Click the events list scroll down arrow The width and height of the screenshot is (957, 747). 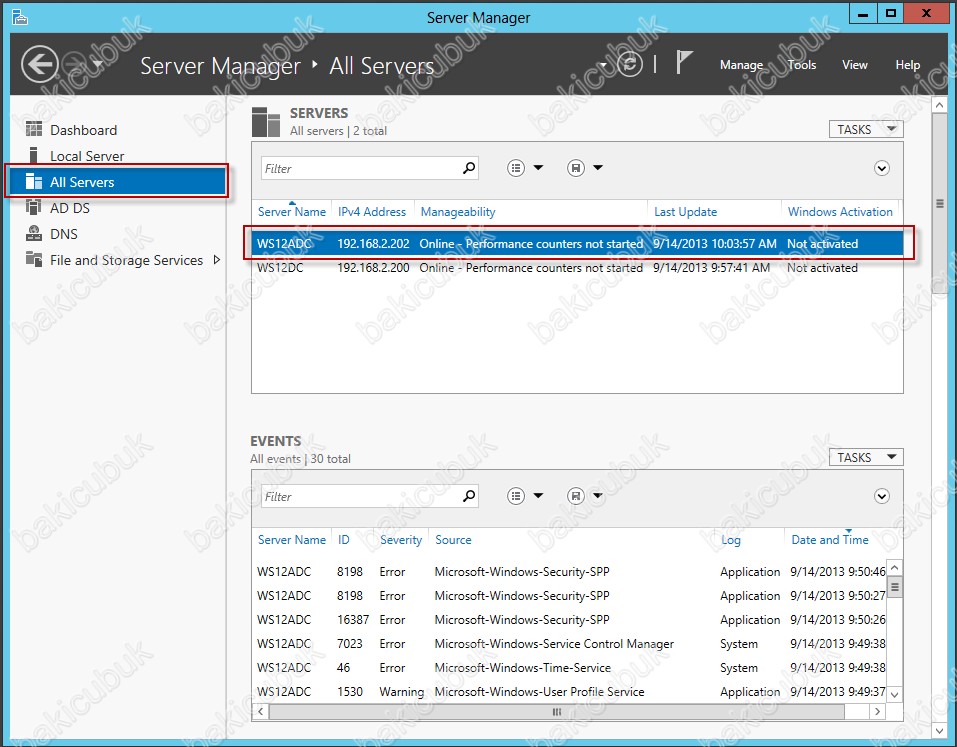click(x=895, y=695)
